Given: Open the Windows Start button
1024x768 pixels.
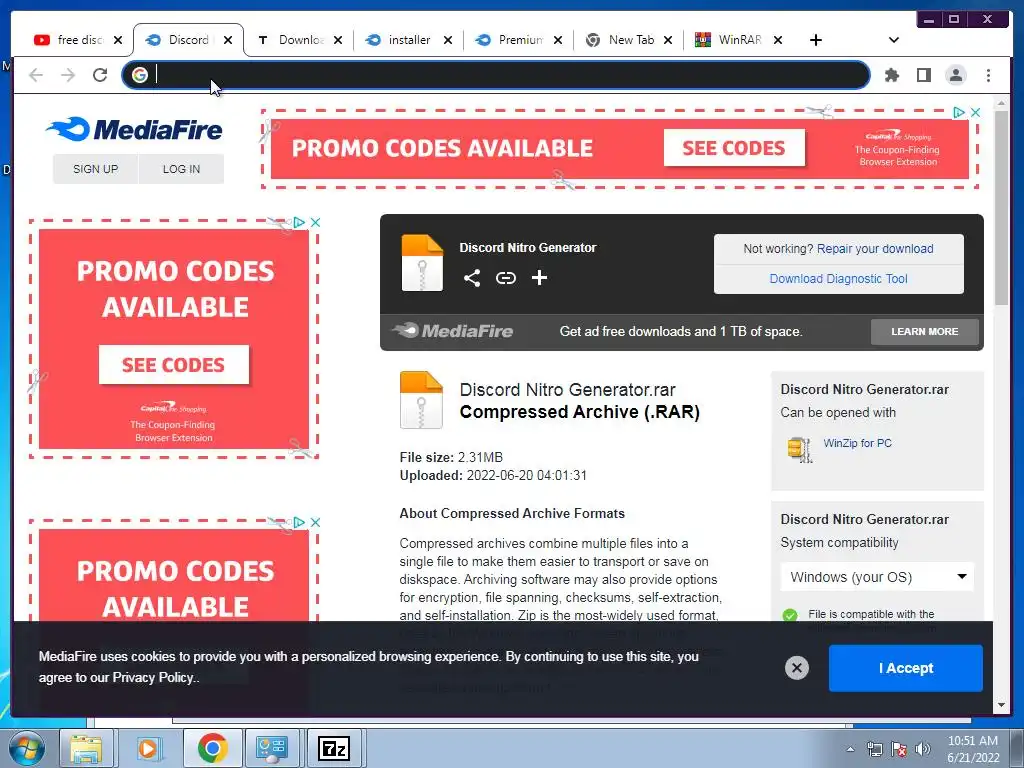Looking at the screenshot, I should click(27, 748).
